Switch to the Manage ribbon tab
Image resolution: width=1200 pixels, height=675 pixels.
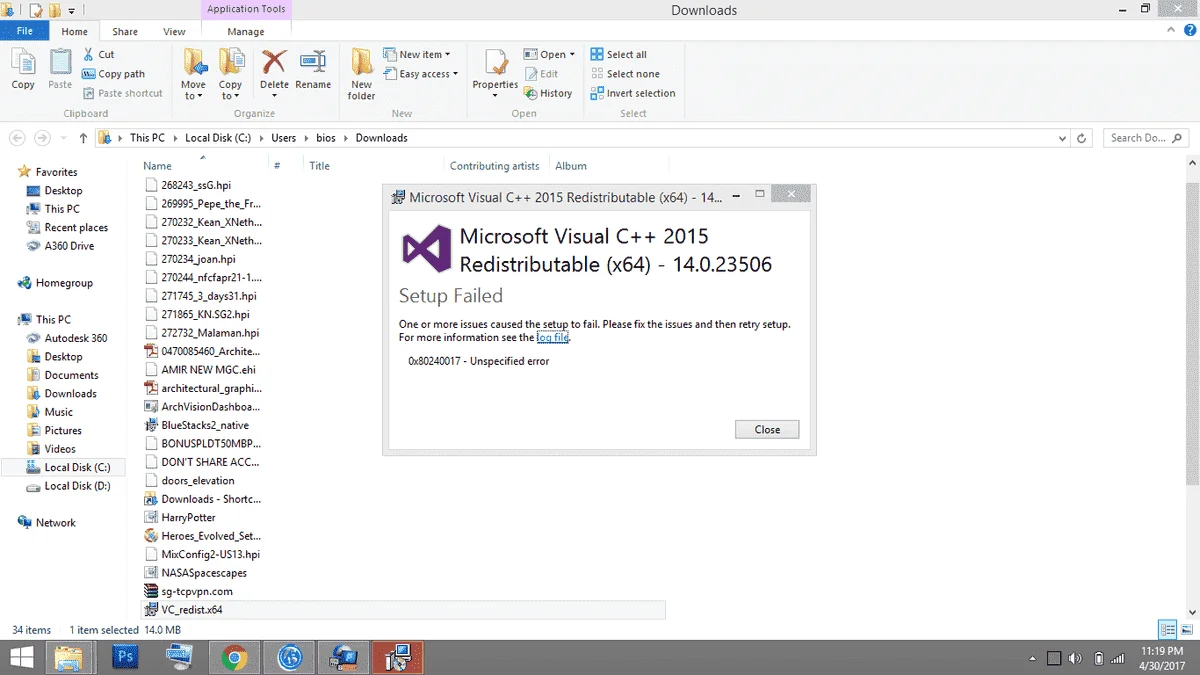pyautogui.click(x=245, y=32)
